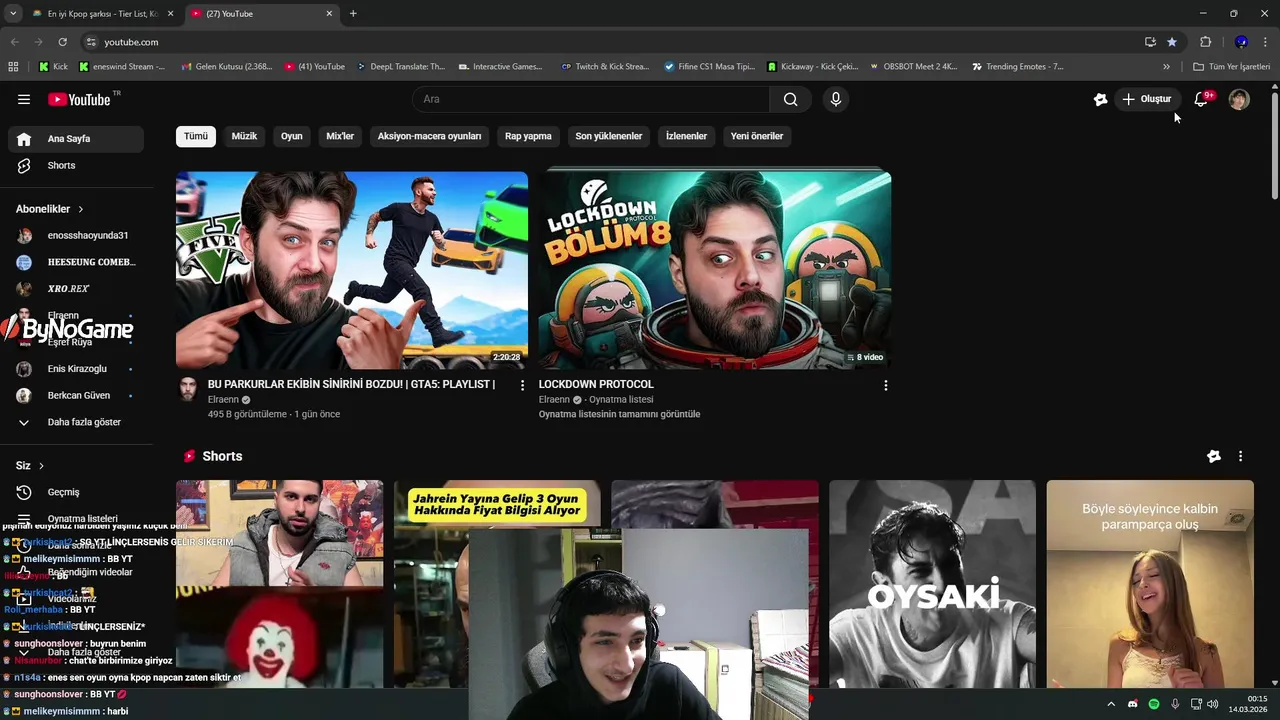Open HEESEUNG COMEB... subscription channel
Image resolution: width=1280 pixels, height=720 pixels.
76,262
